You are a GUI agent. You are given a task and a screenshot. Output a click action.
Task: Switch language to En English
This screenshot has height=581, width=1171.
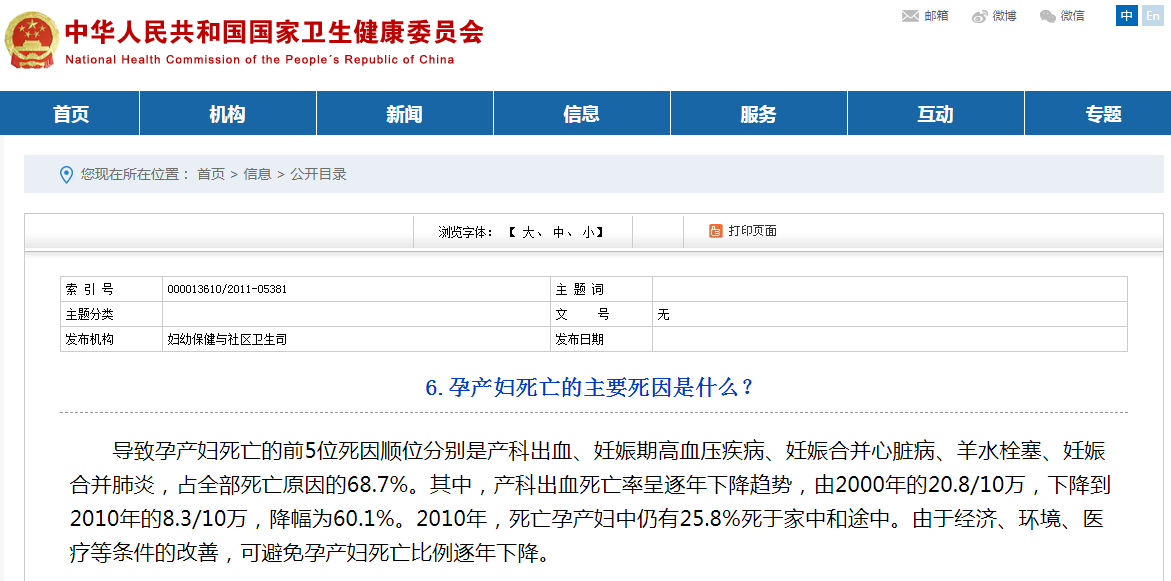coord(1152,16)
